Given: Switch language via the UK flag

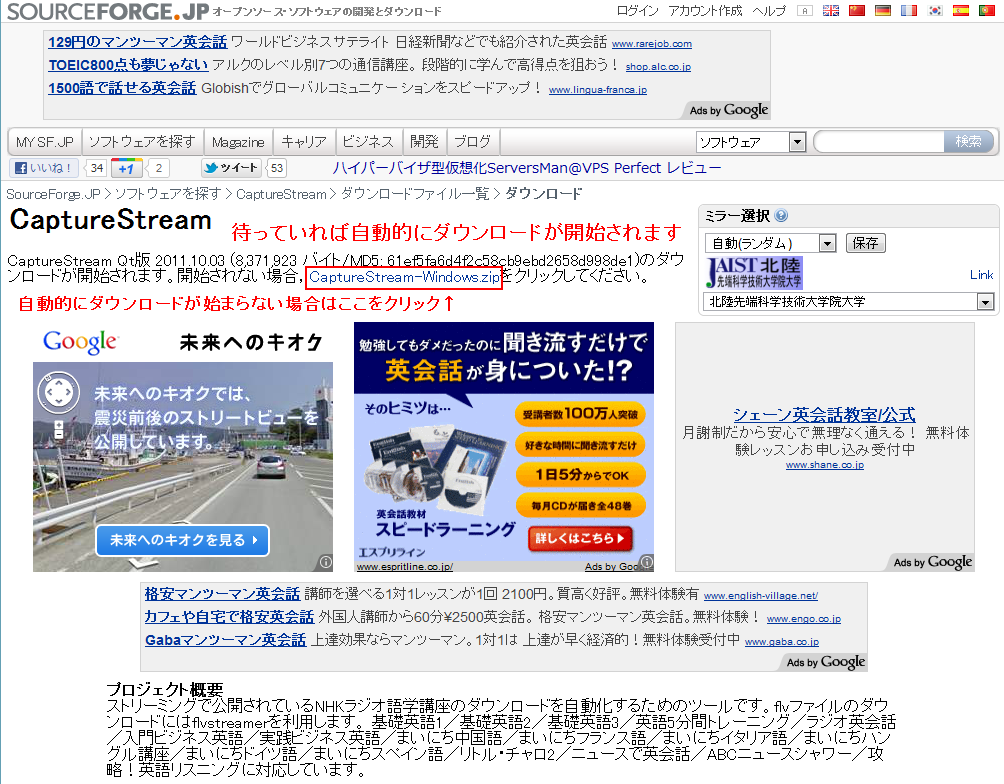Looking at the screenshot, I should 830,10.
